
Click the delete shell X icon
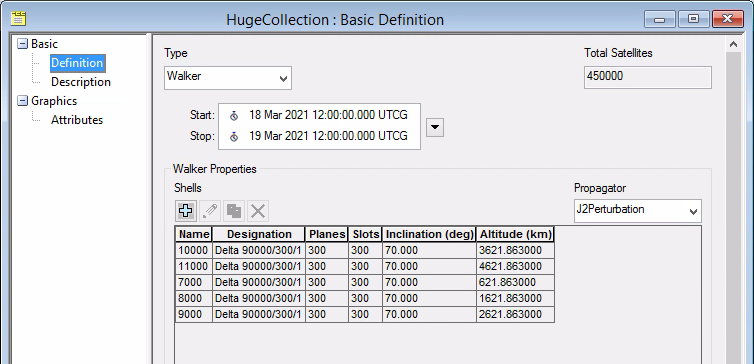click(258, 211)
